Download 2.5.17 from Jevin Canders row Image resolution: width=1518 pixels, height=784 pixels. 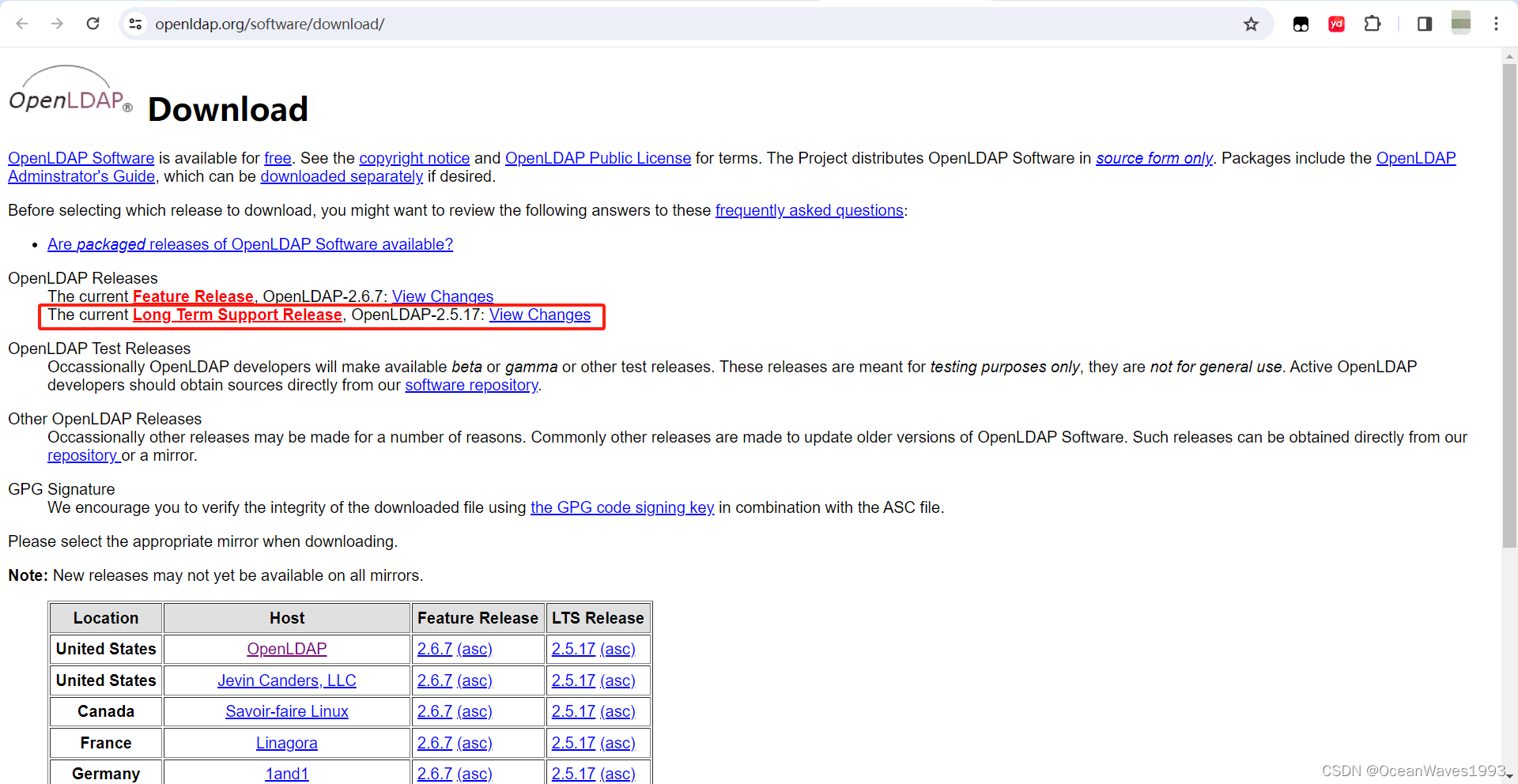point(573,680)
